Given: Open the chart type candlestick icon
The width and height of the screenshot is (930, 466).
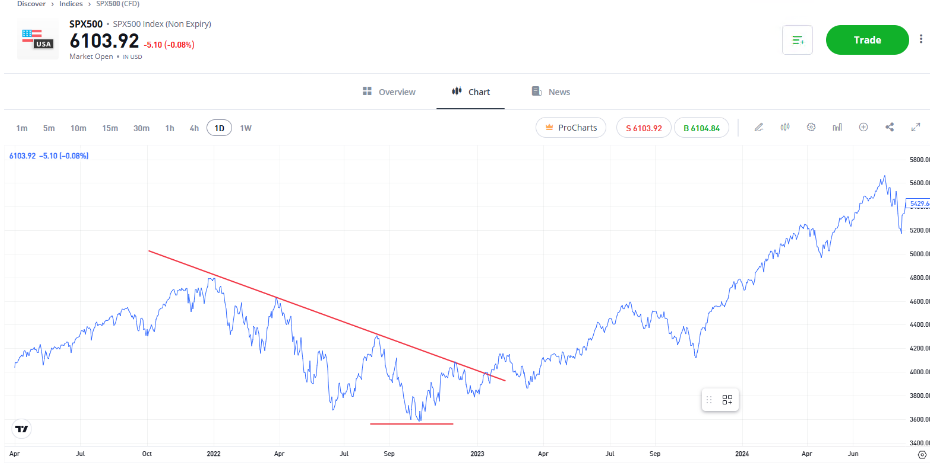Looking at the screenshot, I should [x=785, y=127].
